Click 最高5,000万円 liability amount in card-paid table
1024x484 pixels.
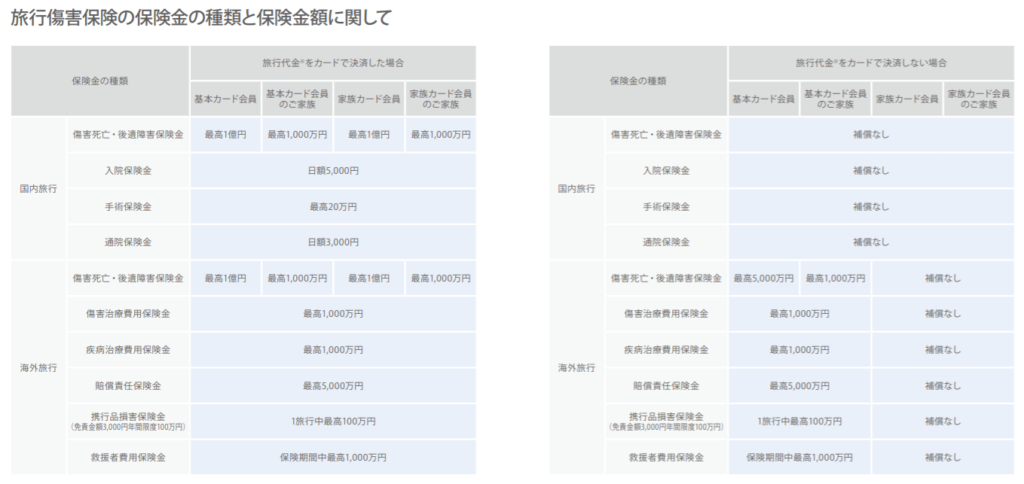[x=332, y=385]
